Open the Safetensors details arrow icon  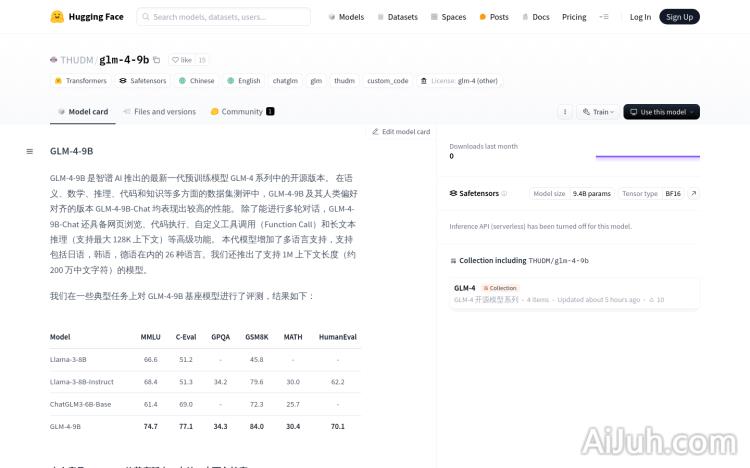[693, 193]
